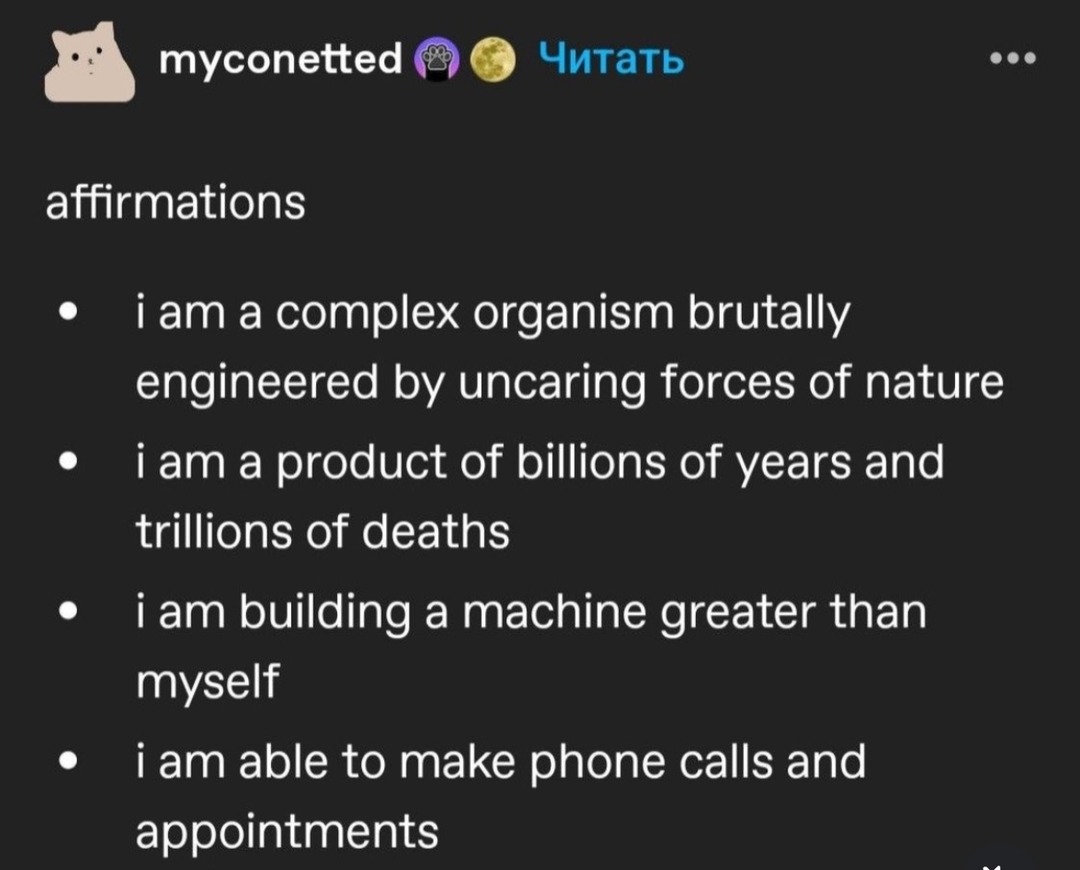Screen dimensions: 1080x870
Task: Click the myconetted blog name link
Action: 280,60
